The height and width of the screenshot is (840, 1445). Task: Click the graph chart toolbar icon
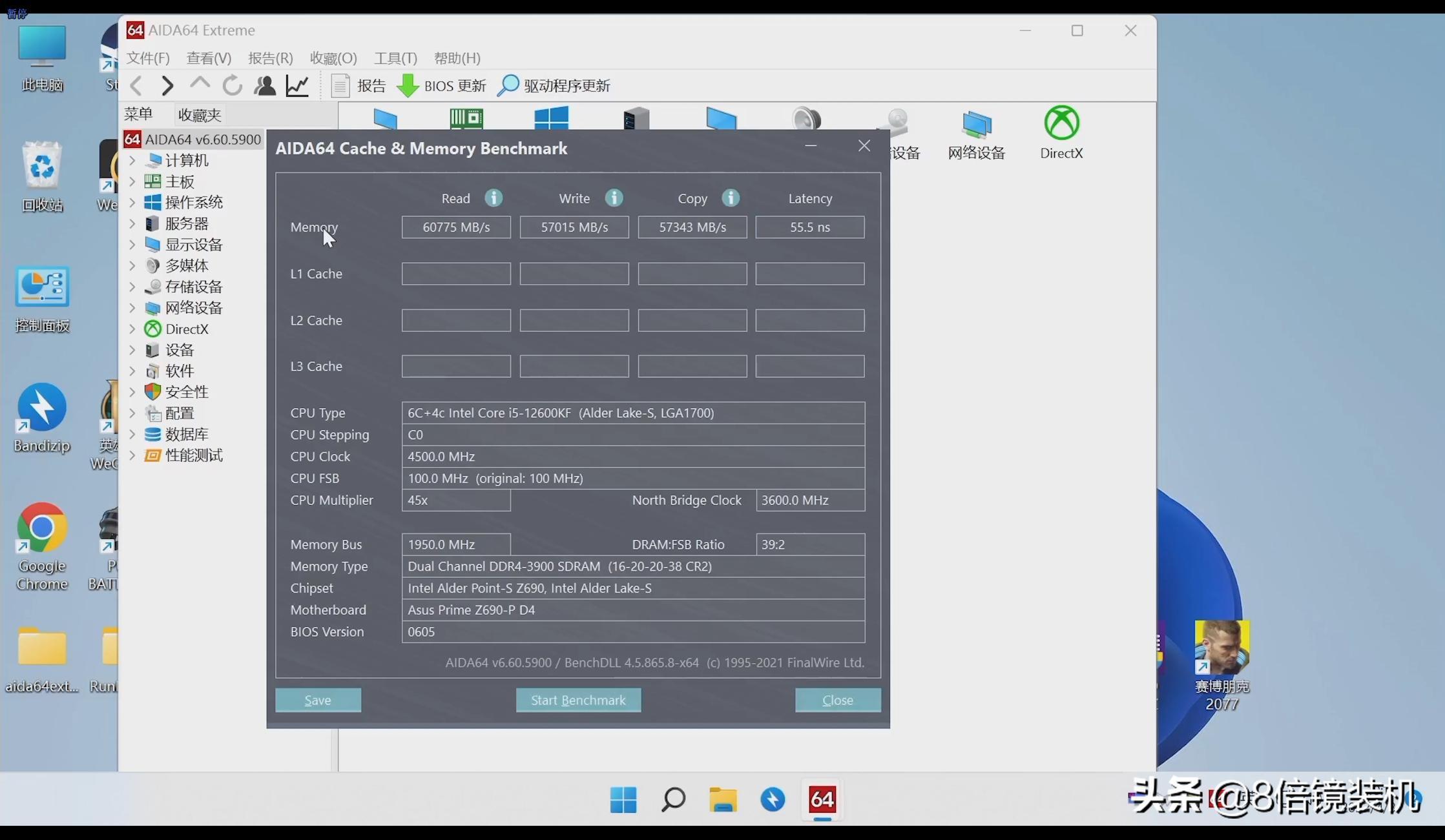(297, 86)
